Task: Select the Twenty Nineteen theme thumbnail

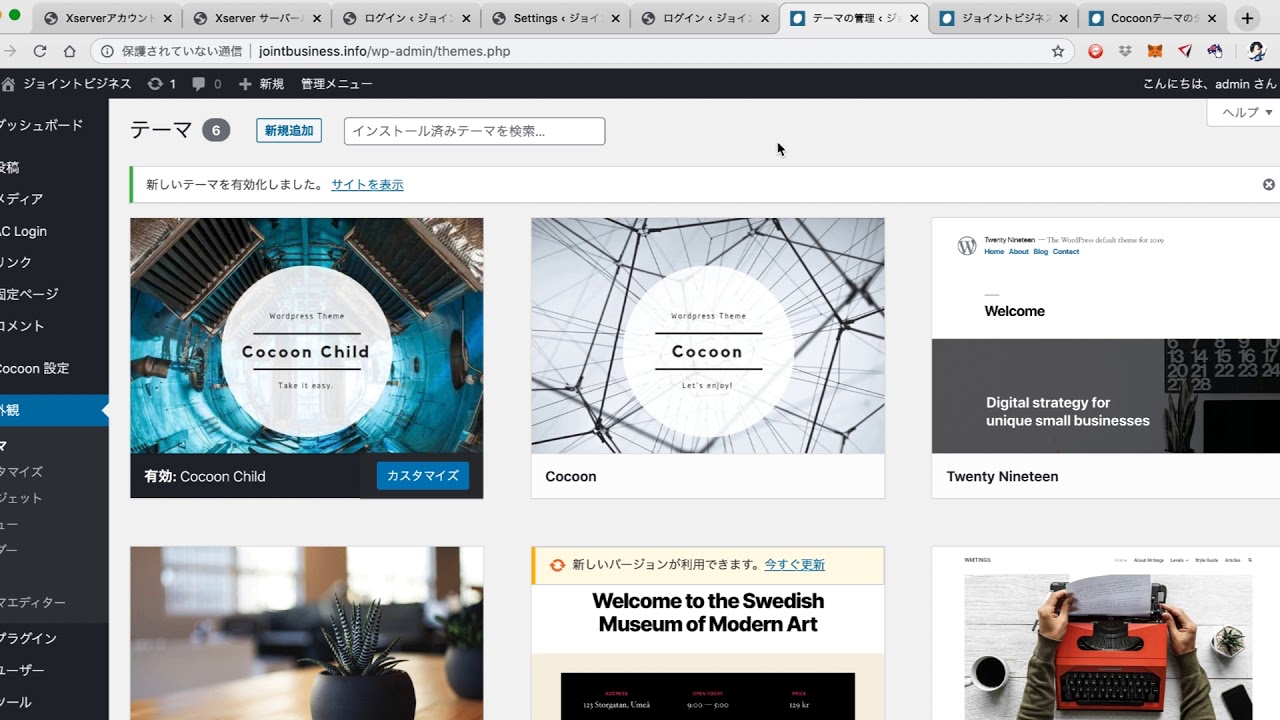Action: pos(1106,336)
